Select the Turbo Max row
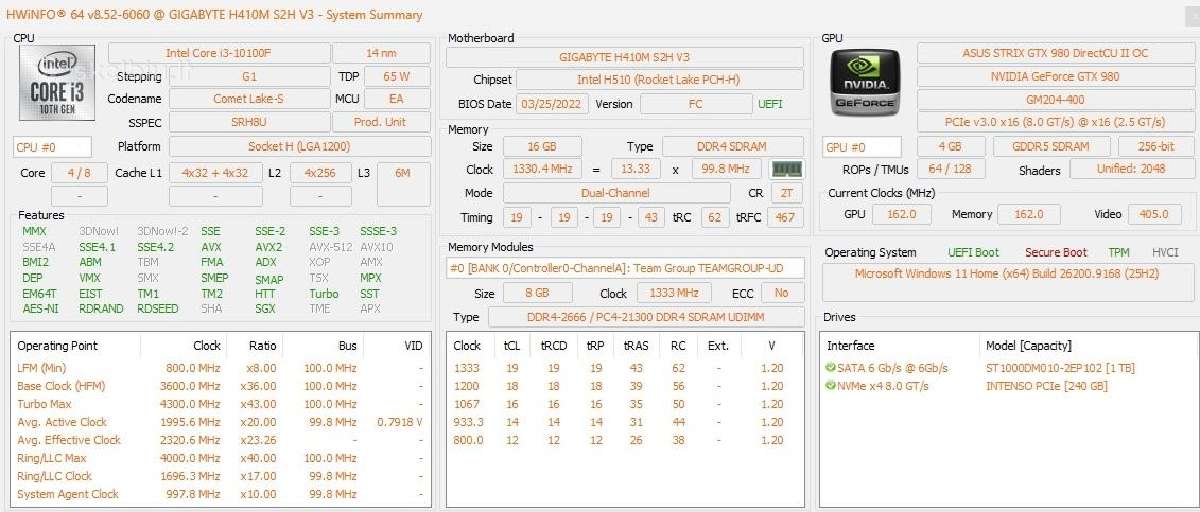This screenshot has width=1200, height=512. (x=220, y=404)
